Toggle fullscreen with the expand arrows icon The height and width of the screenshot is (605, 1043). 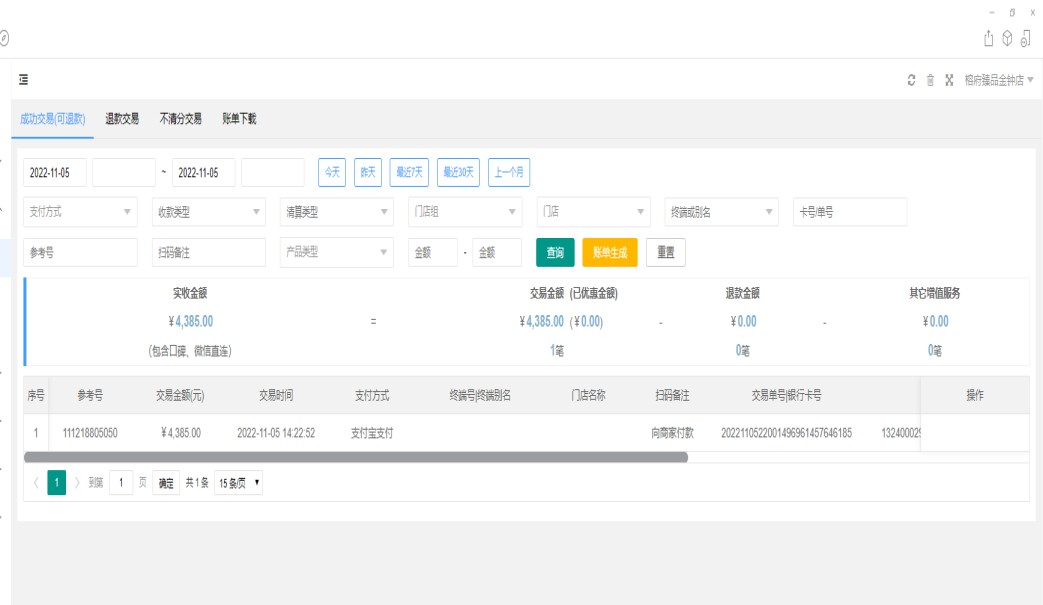tap(949, 80)
